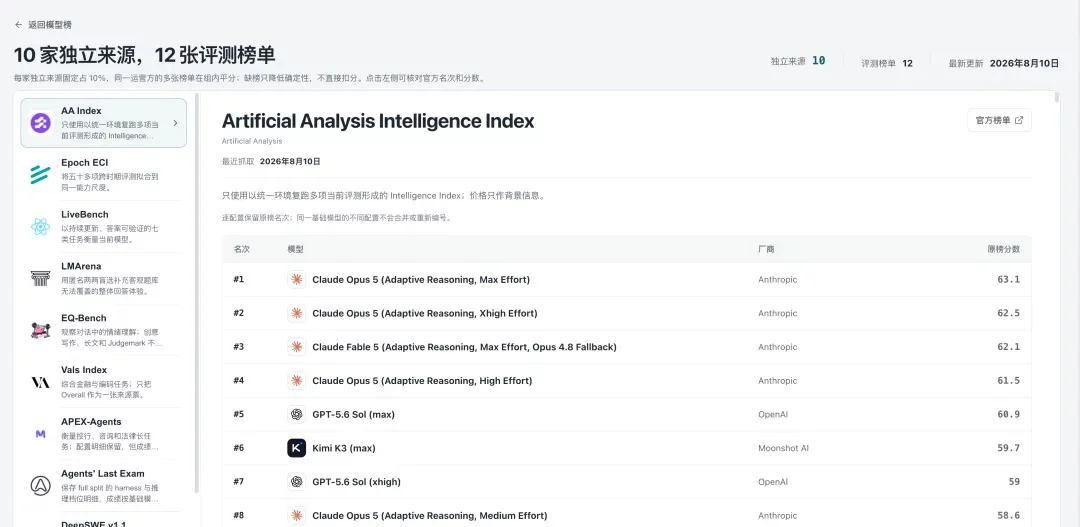Click the score 63.1
The image size is (1080, 527).
1008,280
